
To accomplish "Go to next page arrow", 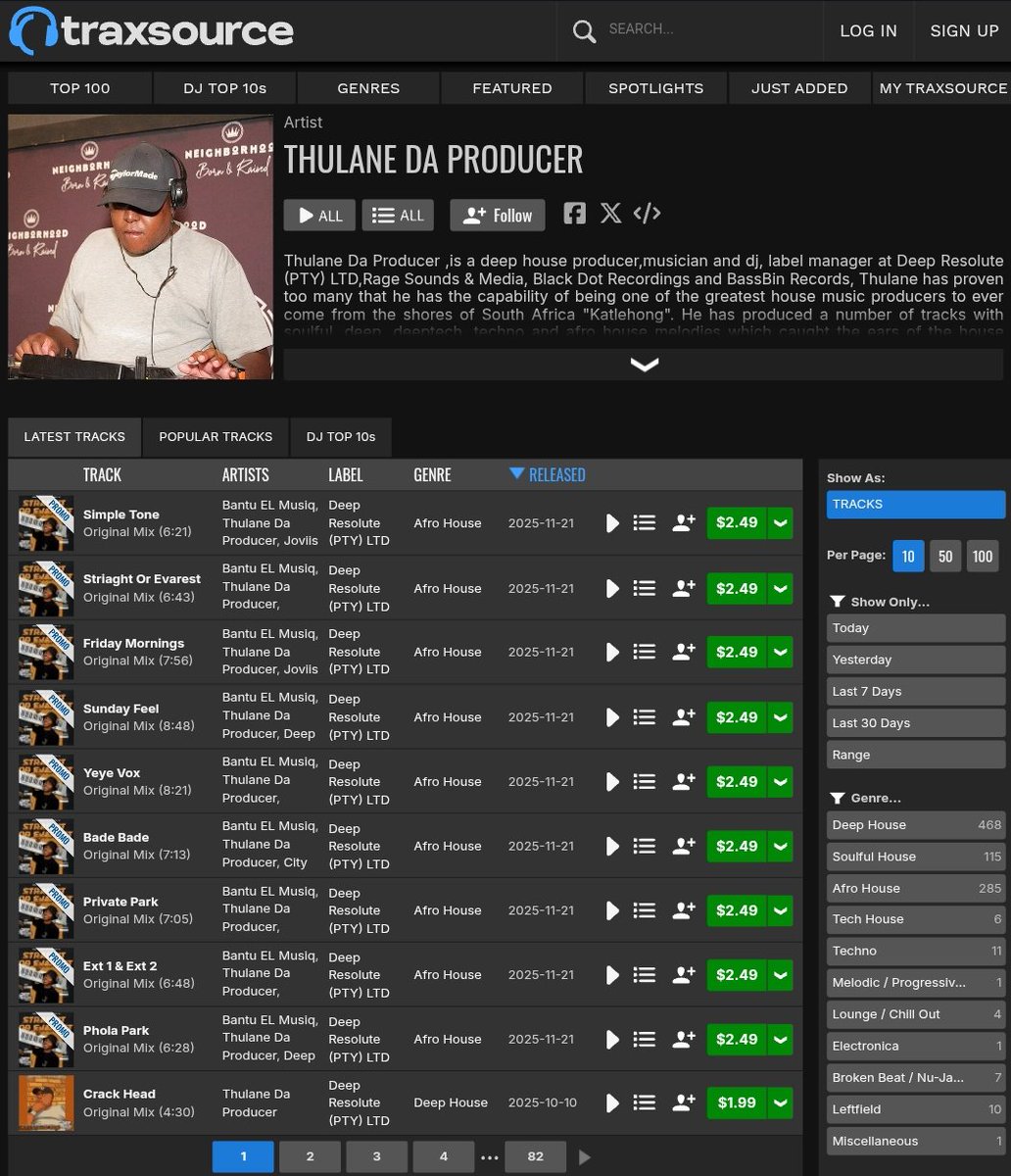I will pyautogui.click(x=585, y=1157).
